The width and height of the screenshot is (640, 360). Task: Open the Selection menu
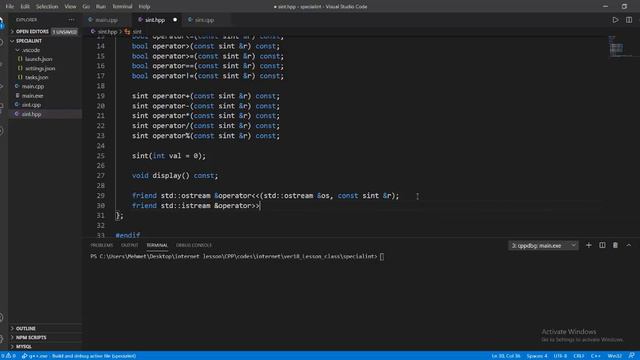coord(47,7)
